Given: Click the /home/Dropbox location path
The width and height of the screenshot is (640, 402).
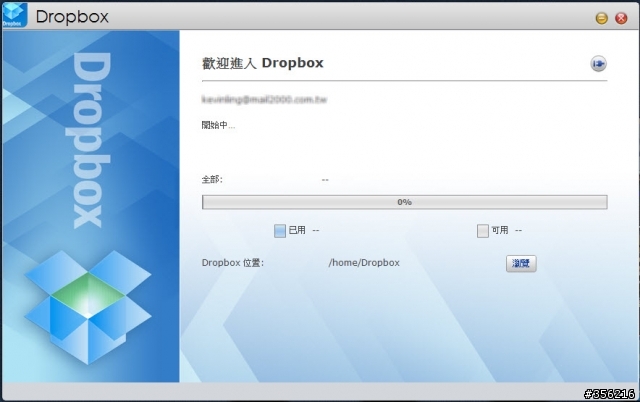Looking at the screenshot, I should (364, 263).
